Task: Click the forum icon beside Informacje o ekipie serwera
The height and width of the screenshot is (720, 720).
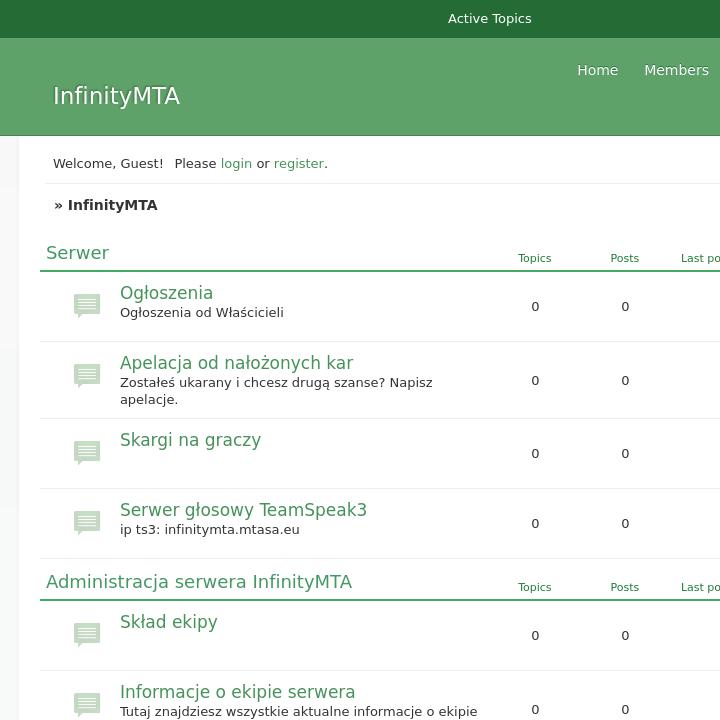Action: coord(87,704)
